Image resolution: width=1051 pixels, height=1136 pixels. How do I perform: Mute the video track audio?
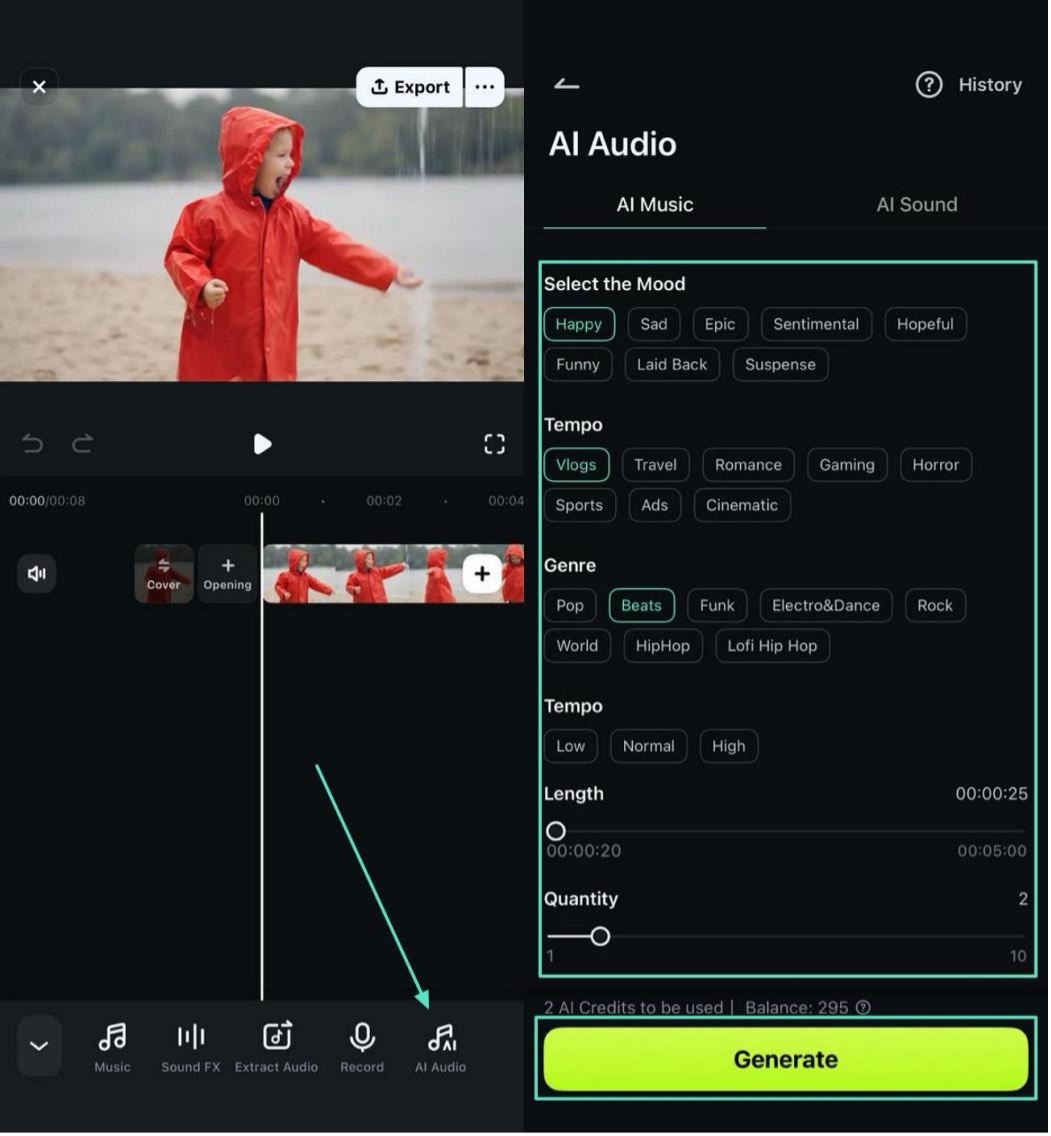(37, 573)
